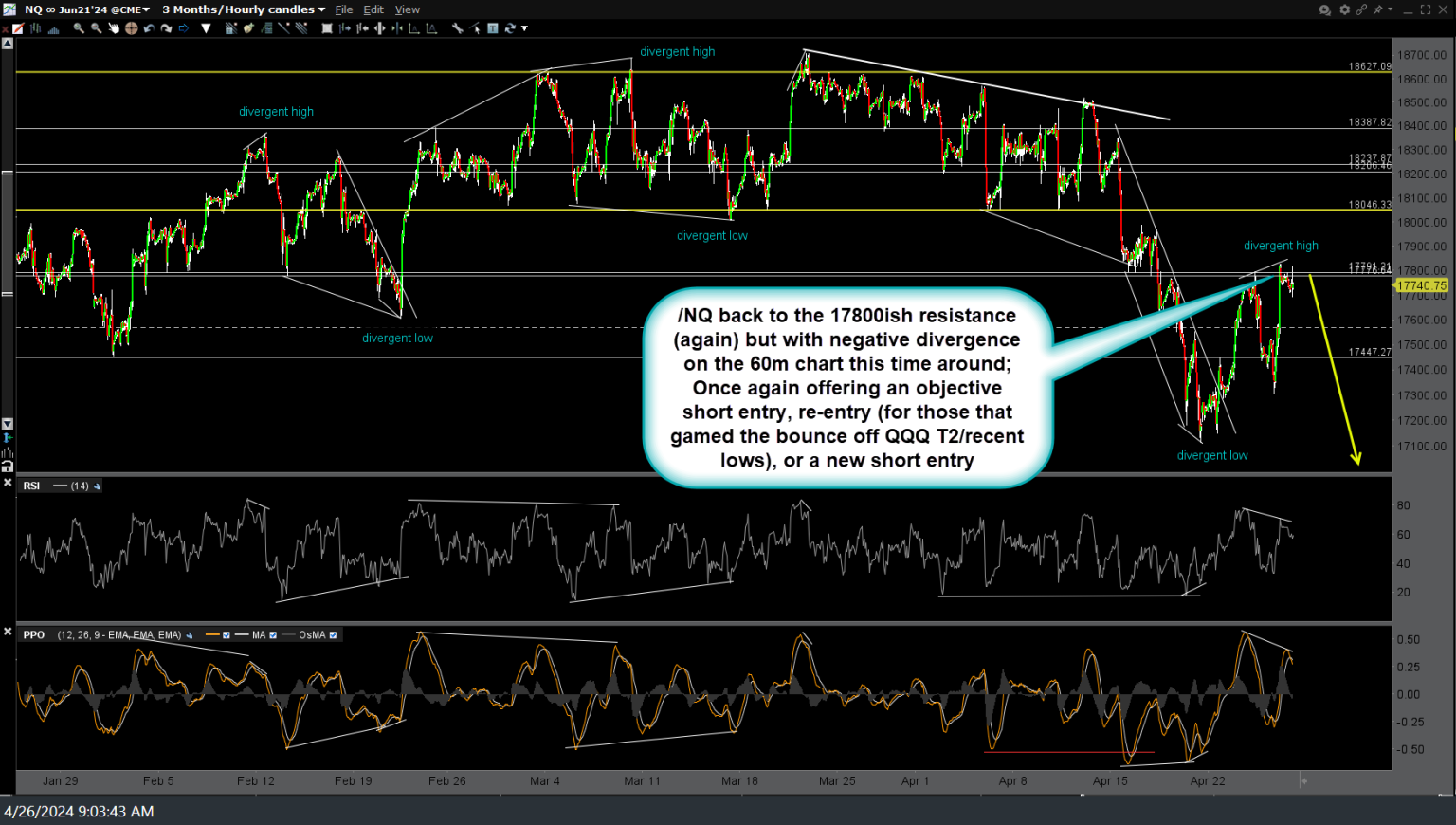Click the padlock icon on left strip
This screenshot has width=1456, height=825.
[x=8, y=467]
